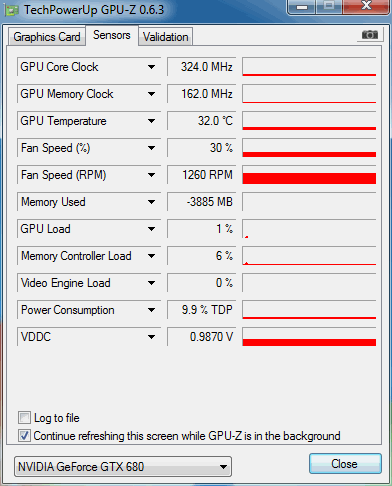Uncheck Continue refreshing in background checkbox

point(24,435)
